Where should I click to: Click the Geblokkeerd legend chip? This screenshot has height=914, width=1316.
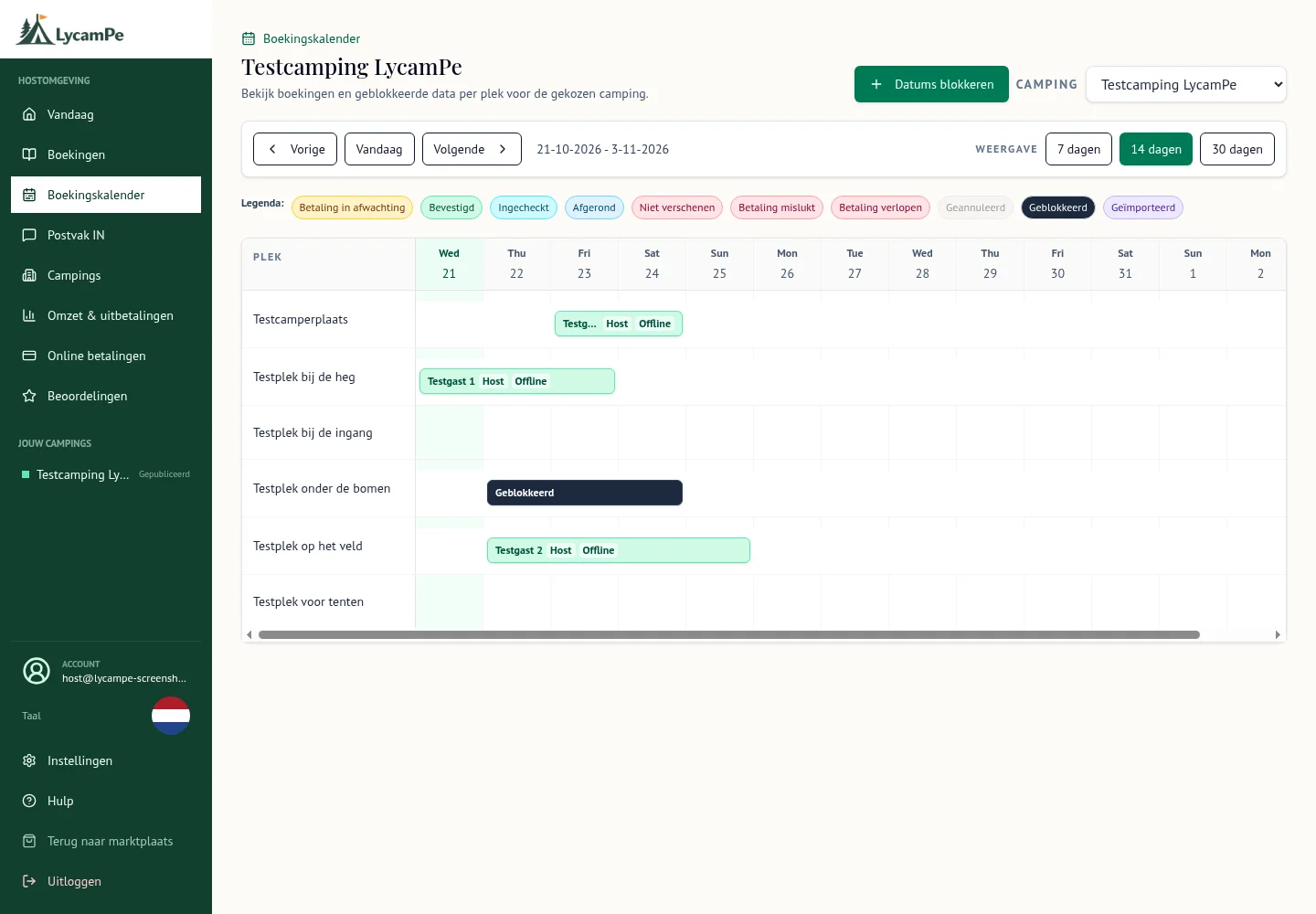[x=1058, y=207]
